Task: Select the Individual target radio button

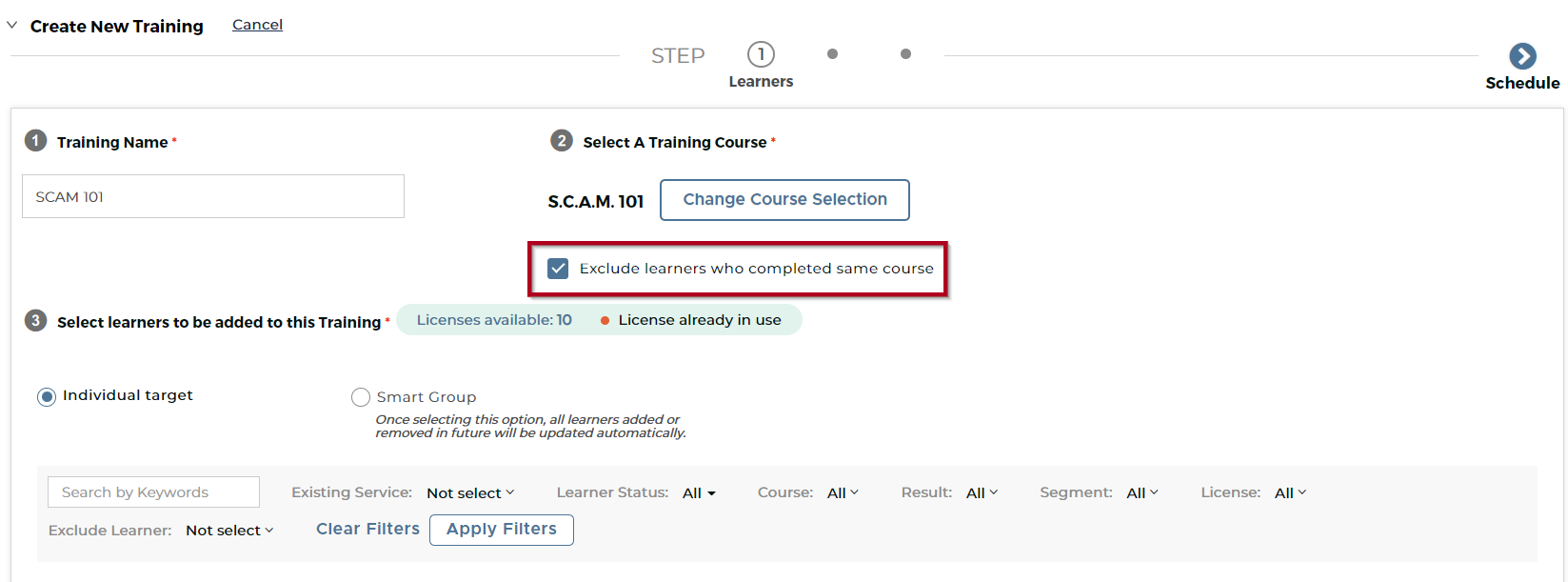Action: click(x=47, y=397)
